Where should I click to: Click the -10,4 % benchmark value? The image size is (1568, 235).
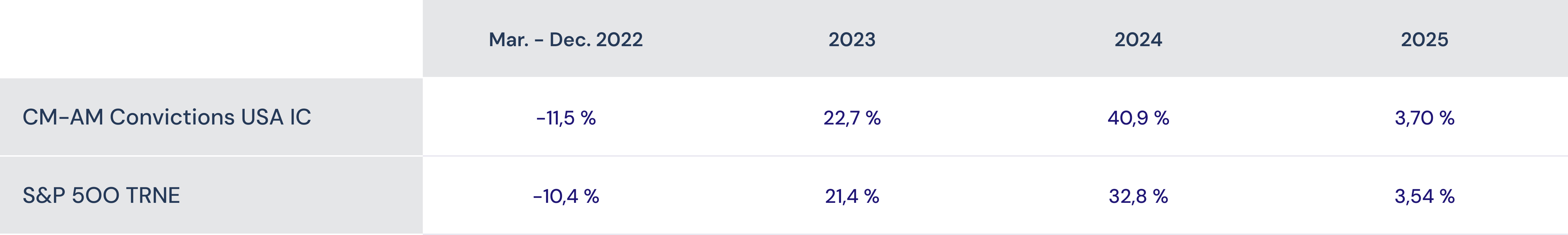pyautogui.click(x=566, y=196)
